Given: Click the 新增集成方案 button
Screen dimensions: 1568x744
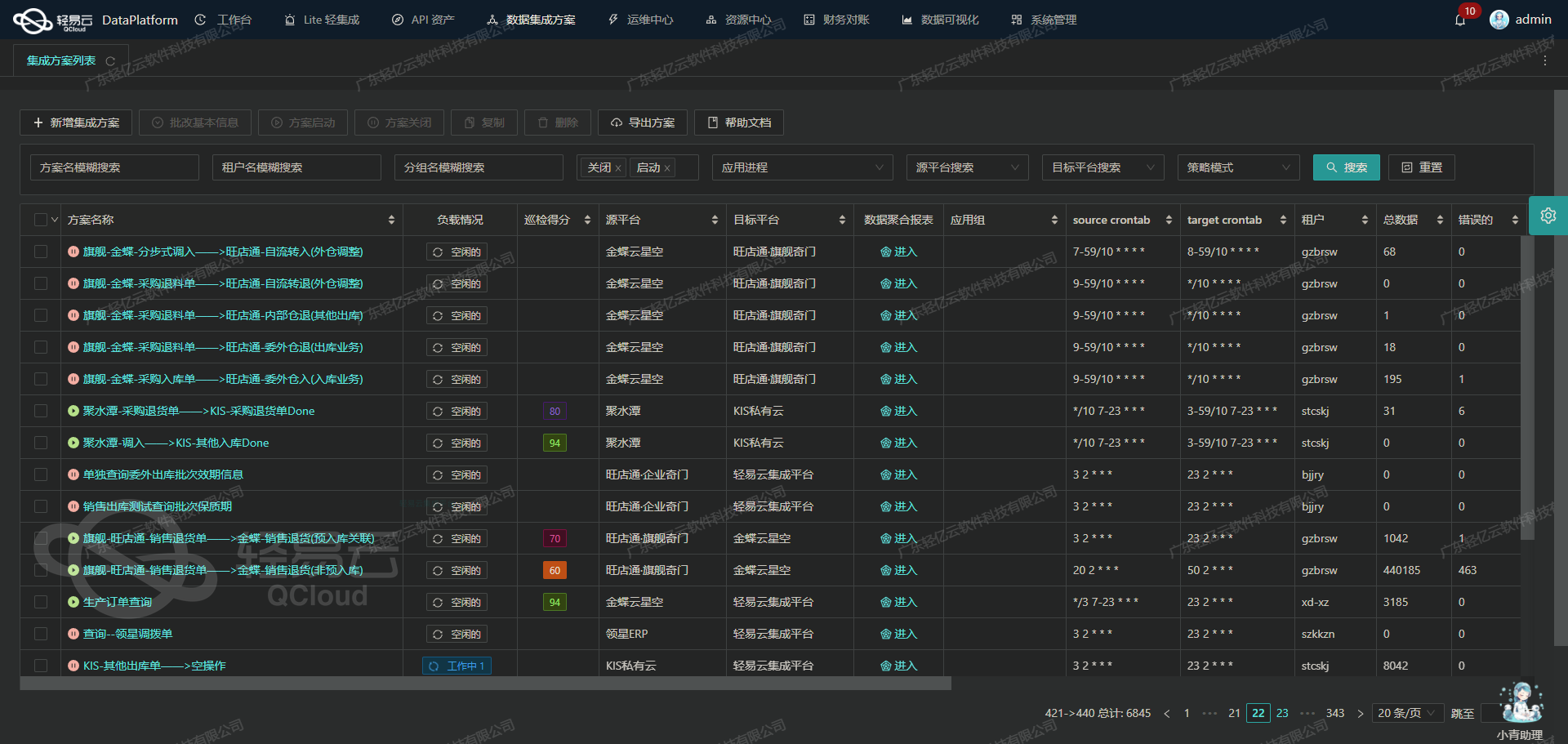Looking at the screenshot, I should pyautogui.click(x=76, y=123).
